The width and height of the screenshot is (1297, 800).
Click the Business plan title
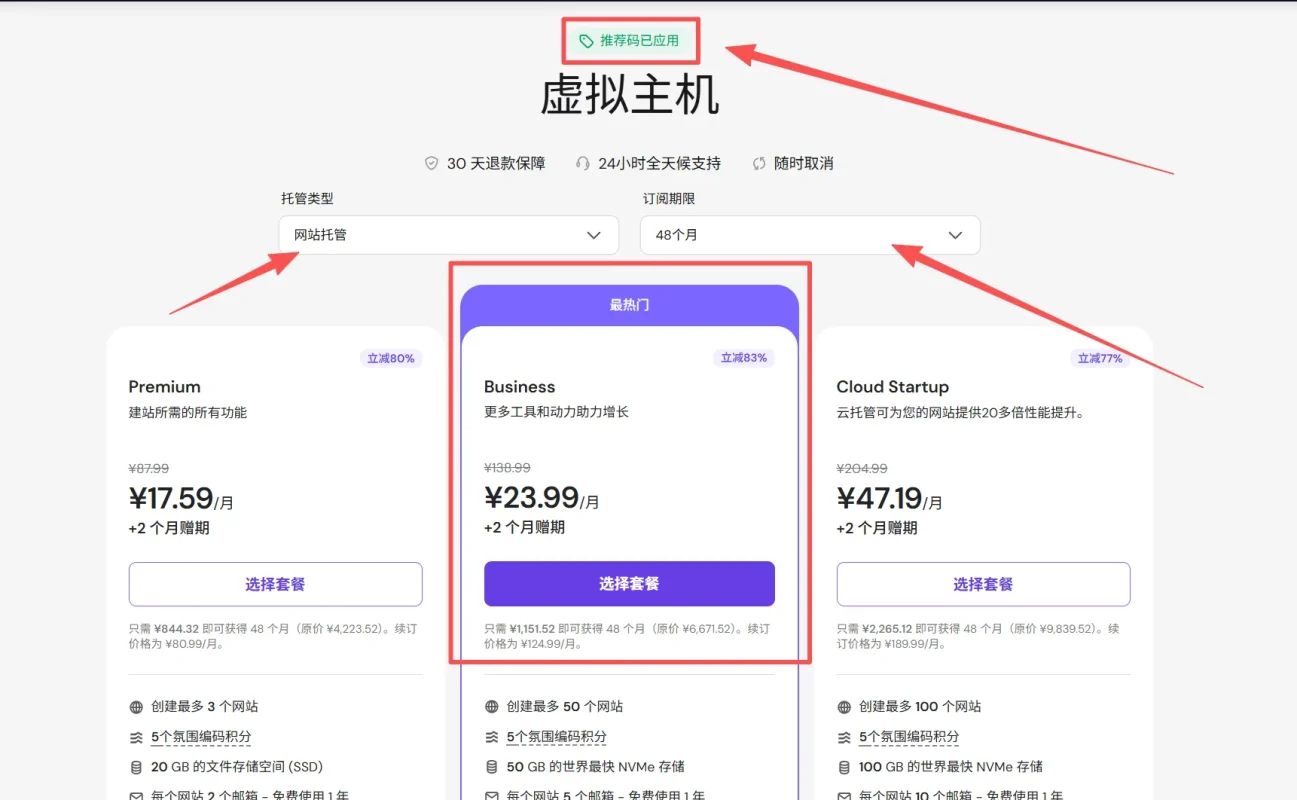pyautogui.click(x=519, y=387)
